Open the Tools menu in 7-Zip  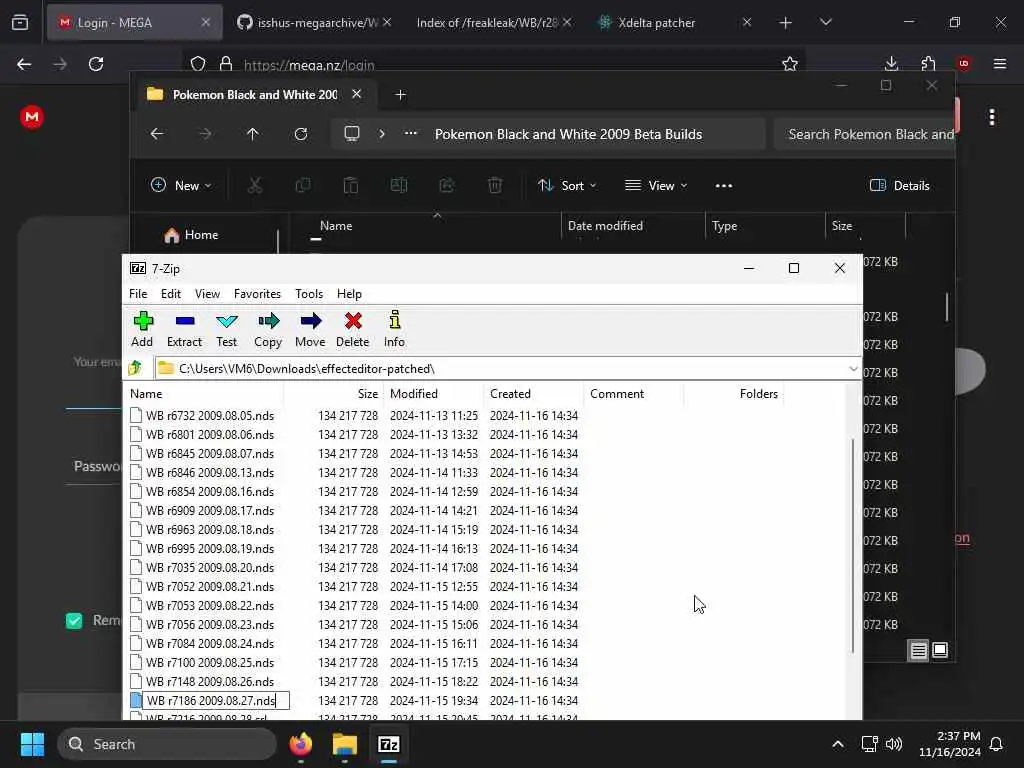pyautogui.click(x=309, y=294)
